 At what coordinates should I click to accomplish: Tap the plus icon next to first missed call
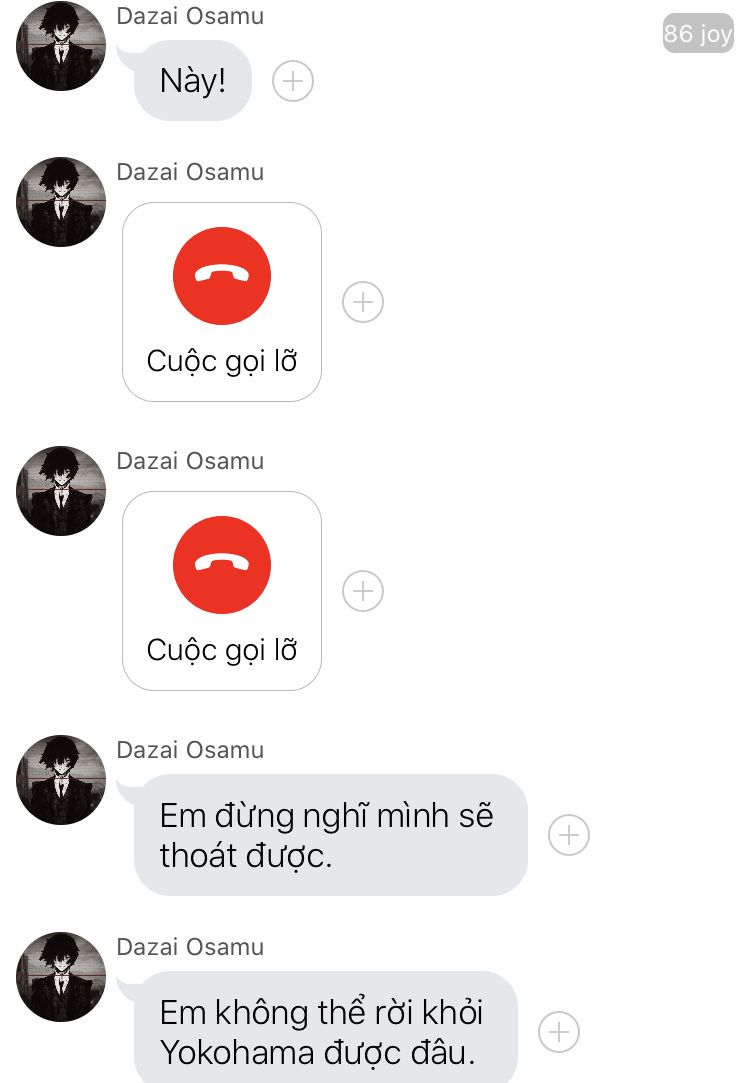click(363, 302)
